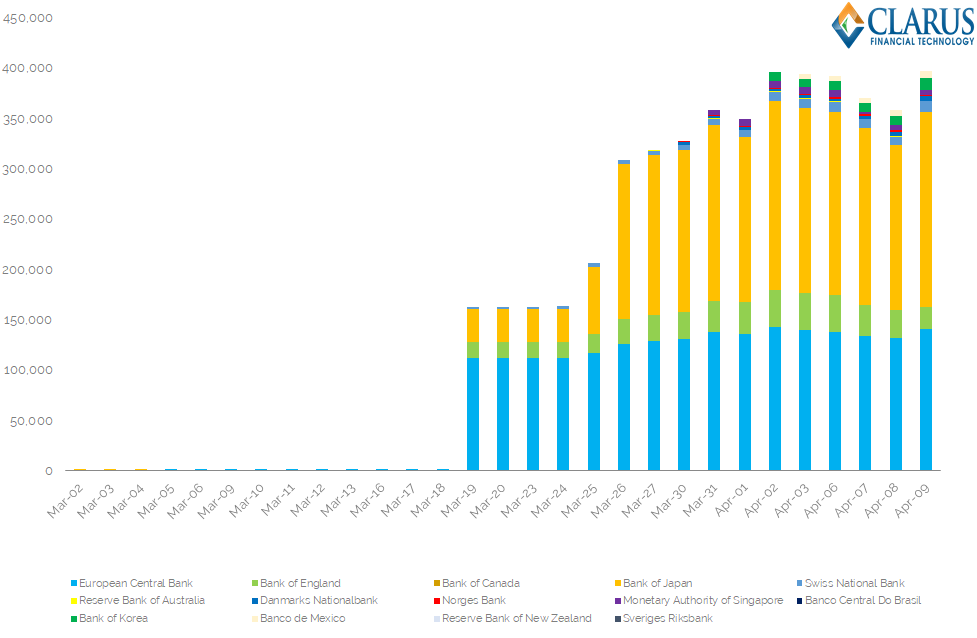Click the European Central Bank legend swatch

click(x=74, y=583)
